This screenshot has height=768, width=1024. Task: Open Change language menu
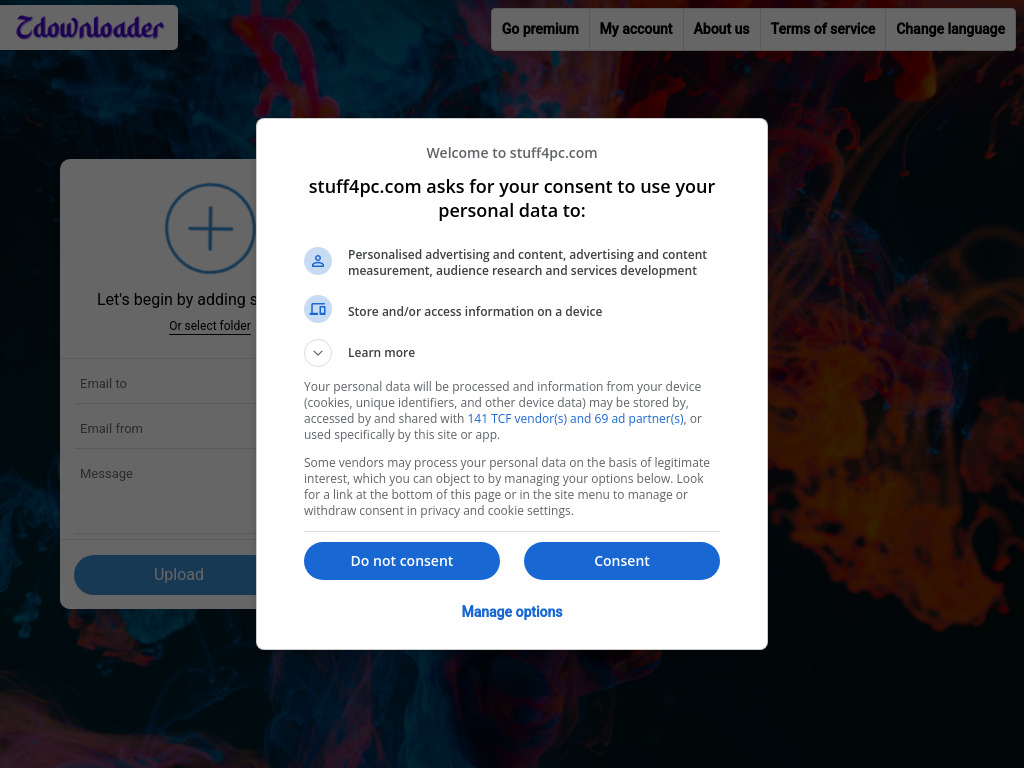pyautogui.click(x=950, y=29)
